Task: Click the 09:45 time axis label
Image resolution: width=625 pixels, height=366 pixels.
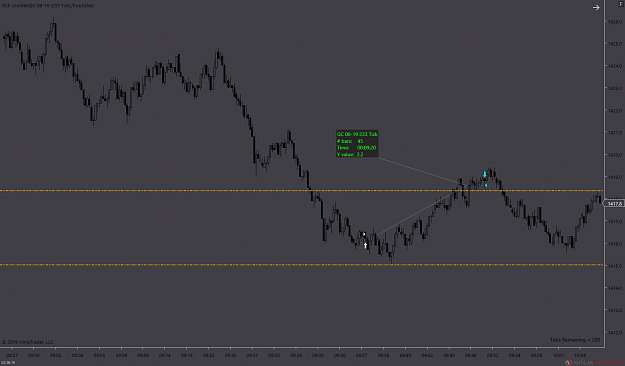Action: (x=449, y=355)
